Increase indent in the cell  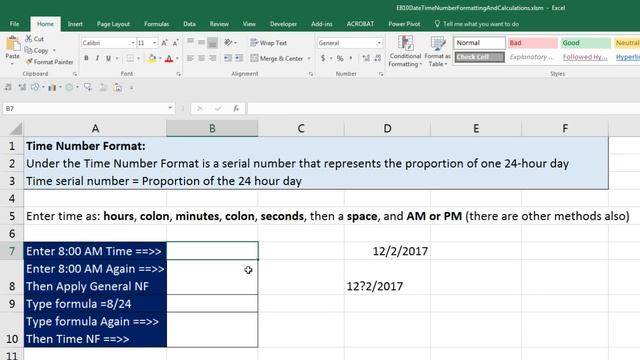point(239,58)
